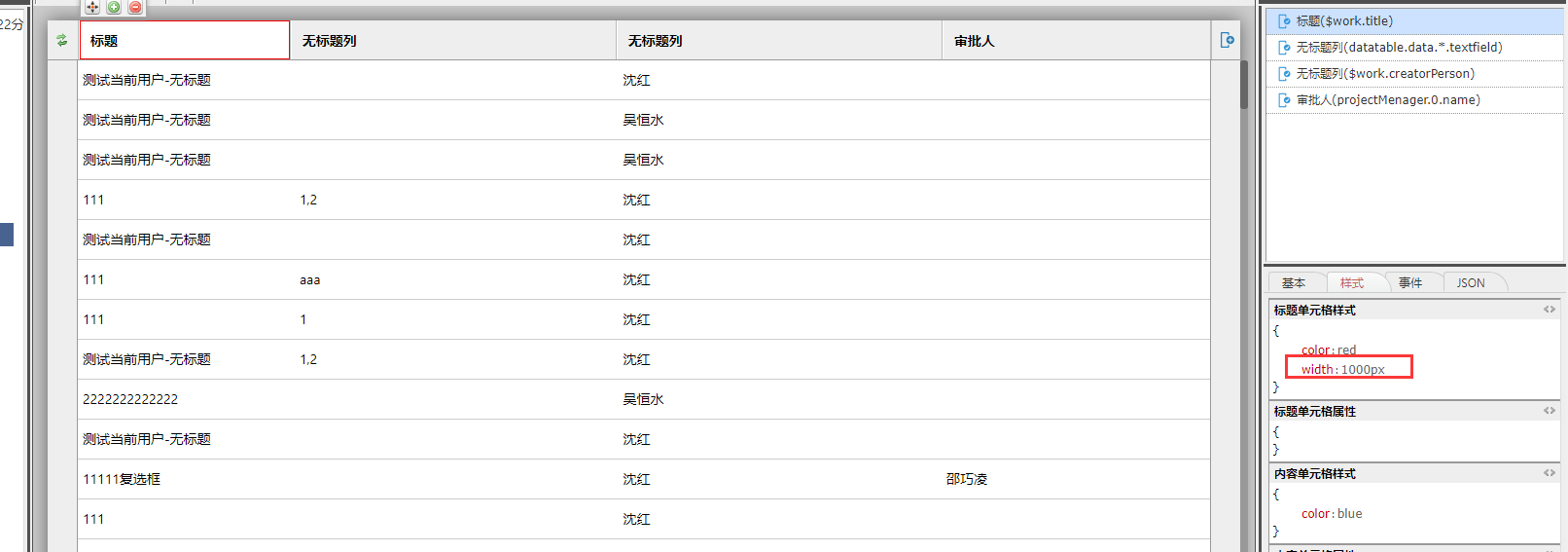The height and width of the screenshot is (552, 1568).
Task: Click the green plus add icon
Action: [114, 7]
